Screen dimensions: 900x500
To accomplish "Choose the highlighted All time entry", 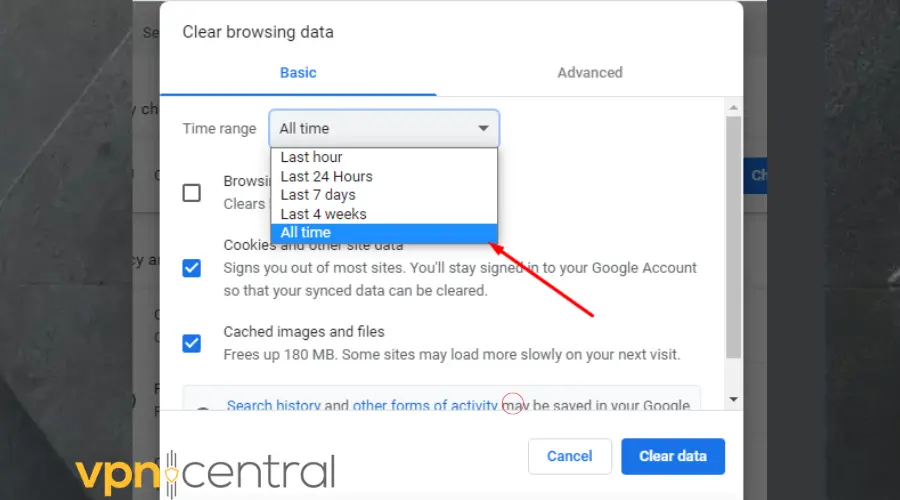I will (306, 233).
